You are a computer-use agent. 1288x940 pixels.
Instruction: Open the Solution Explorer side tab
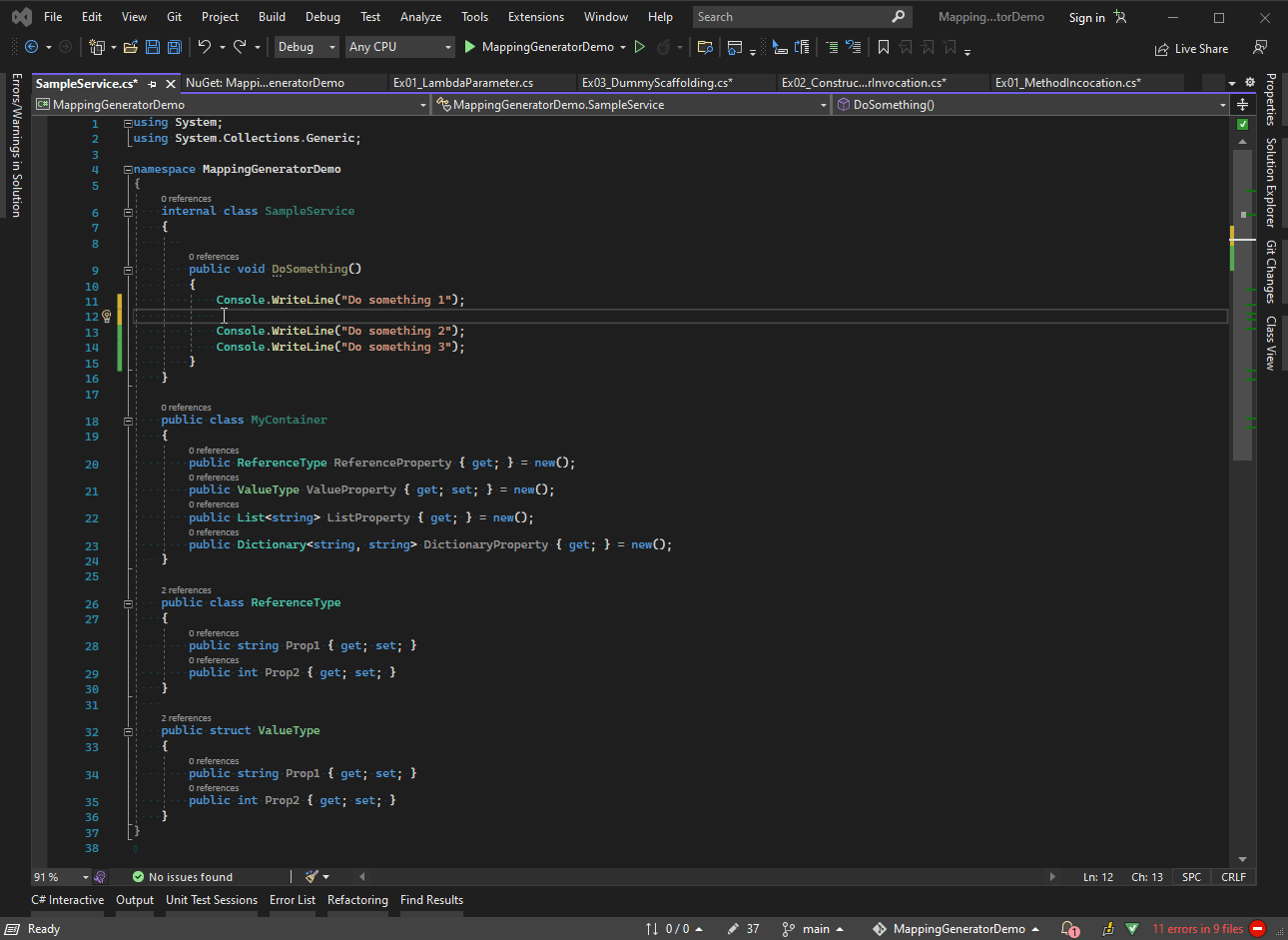click(1271, 183)
